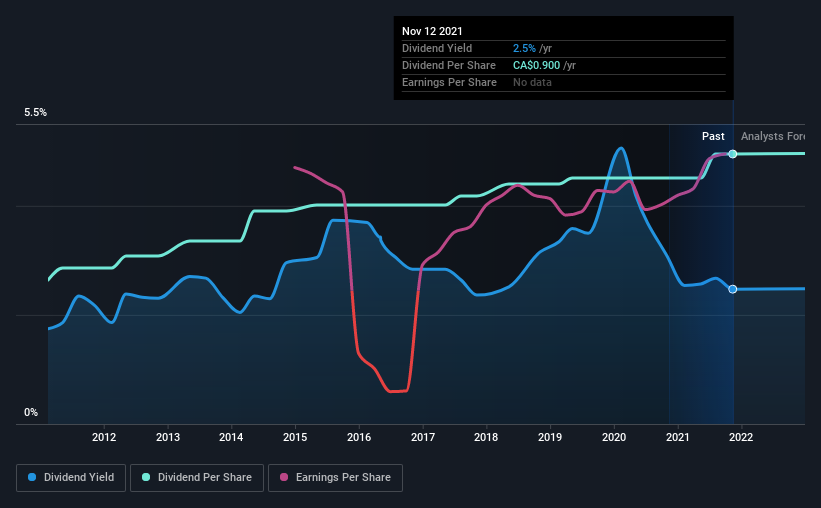Viewport: 821px width, 508px height.
Task: Click the blue Dividend Yield legend dot
Action: (x=32, y=477)
